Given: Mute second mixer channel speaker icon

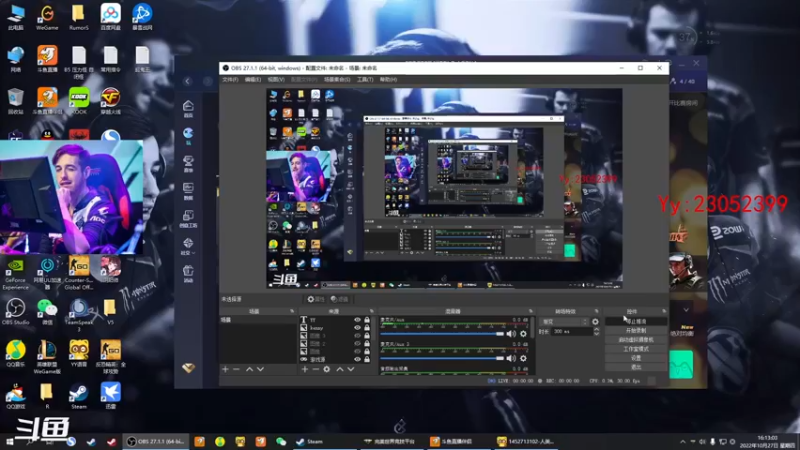Looking at the screenshot, I should 511,358.
